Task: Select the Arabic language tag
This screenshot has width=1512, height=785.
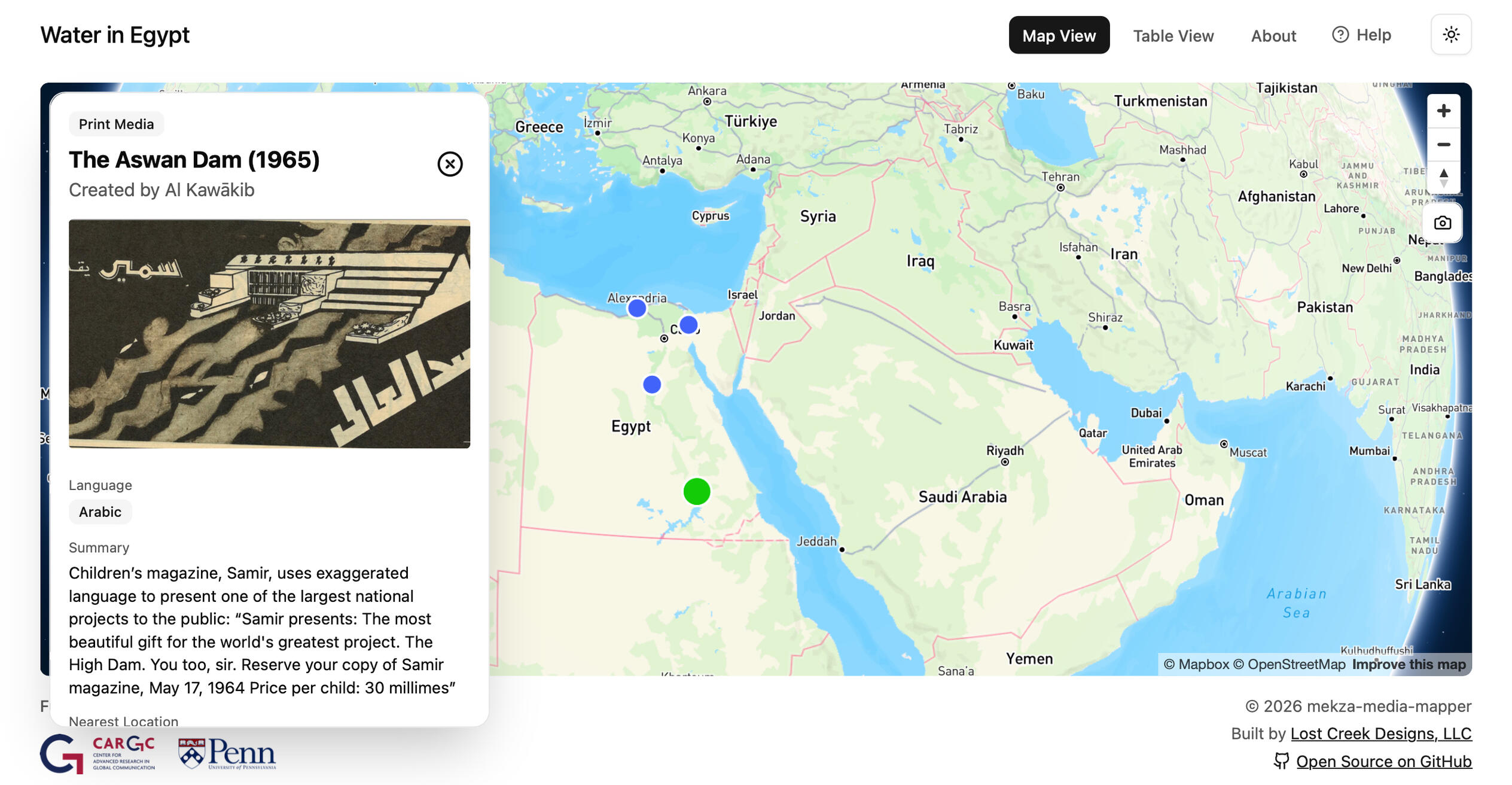Action: coord(100,512)
